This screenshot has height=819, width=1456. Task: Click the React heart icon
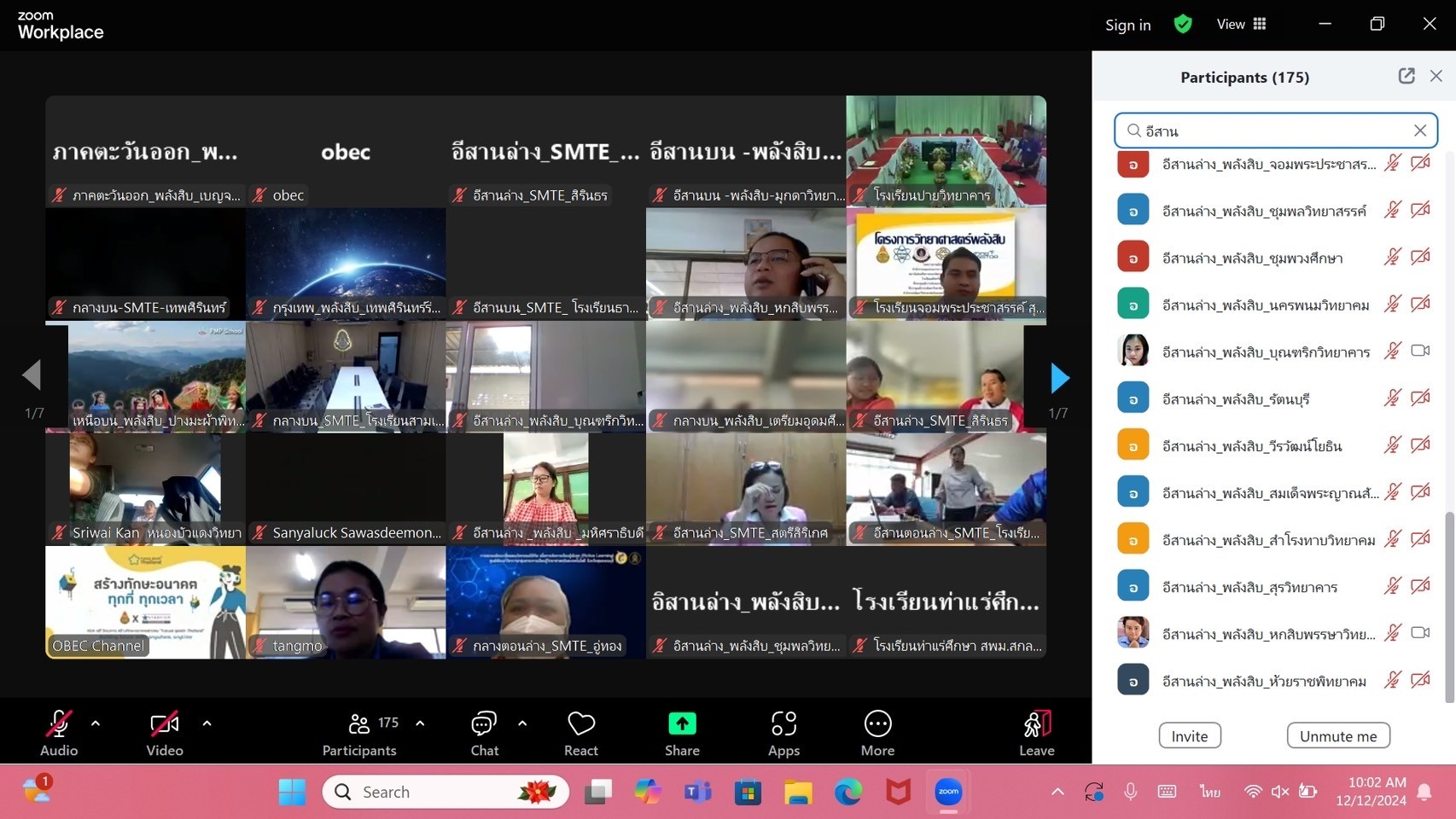click(x=581, y=733)
